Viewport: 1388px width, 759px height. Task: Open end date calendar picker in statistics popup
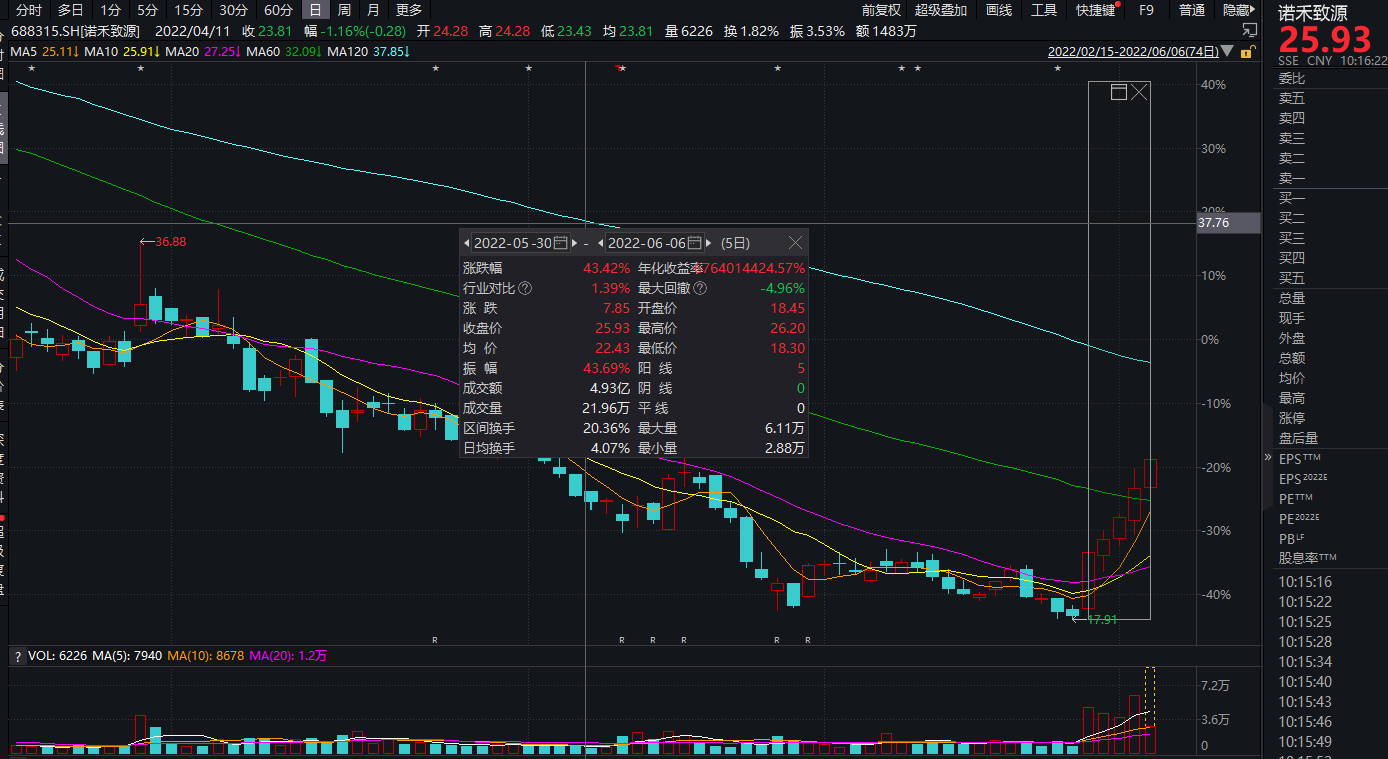[695, 243]
